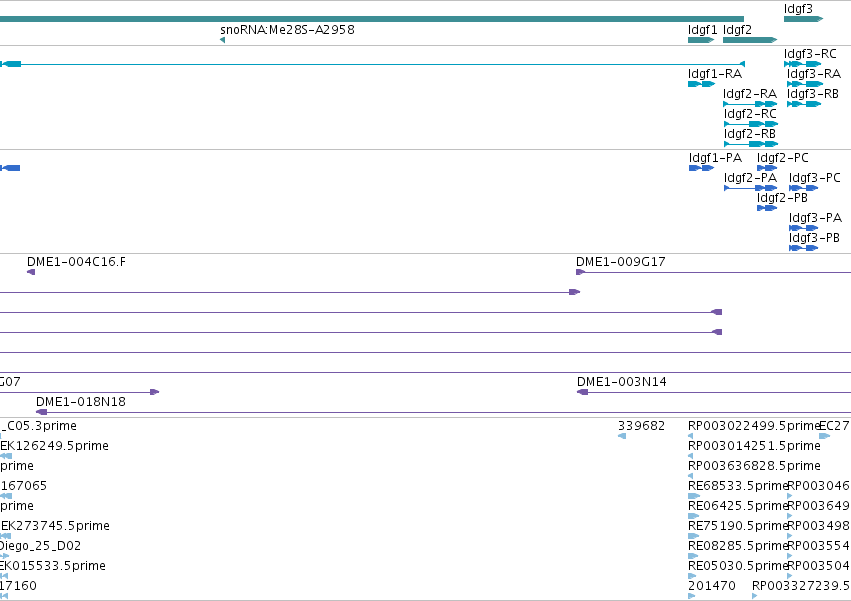Viewport: 851px width, 601px height.
Task: Select transcript Idgf3-RC
Action: (x=803, y=64)
